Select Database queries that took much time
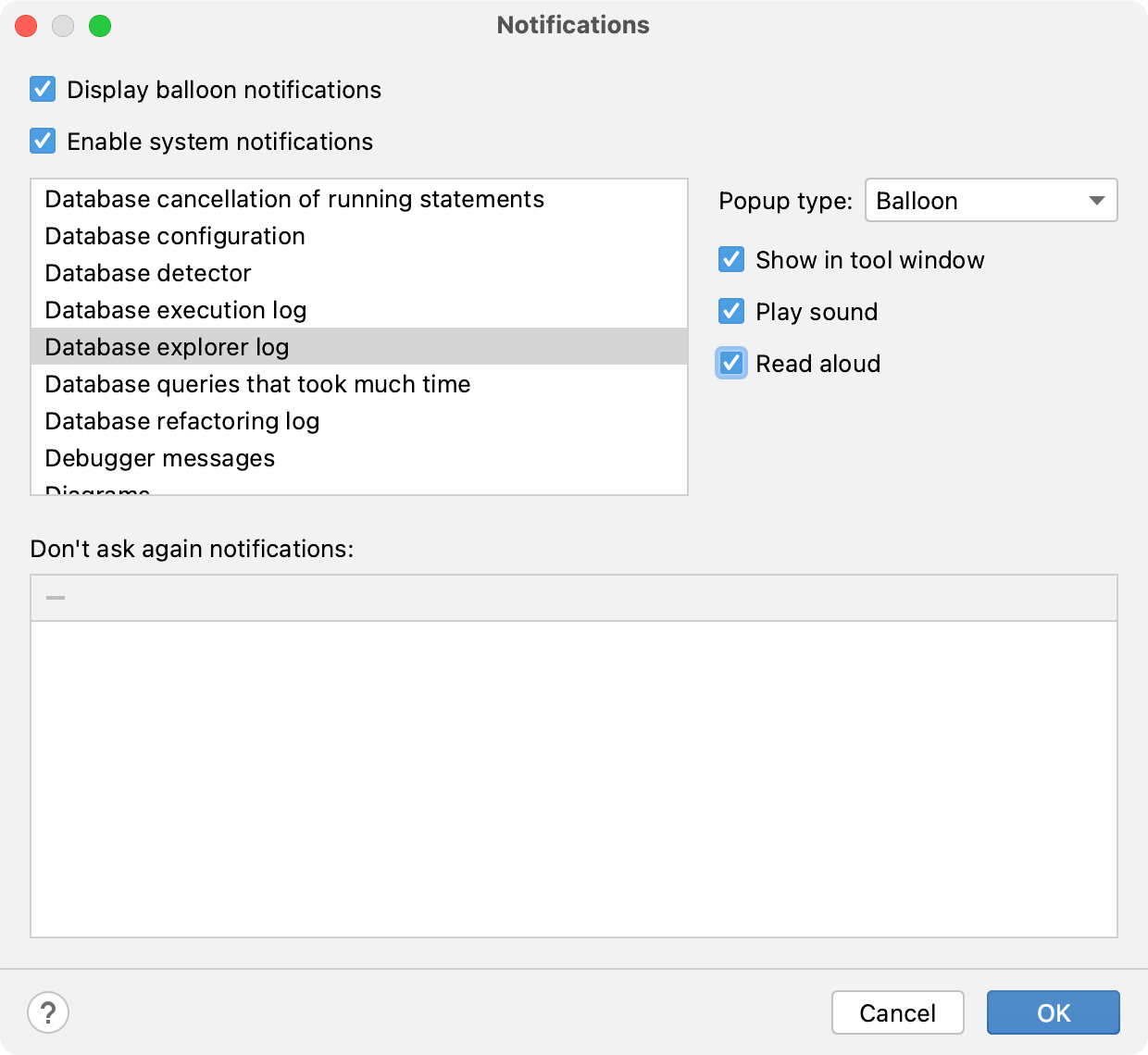 click(x=257, y=384)
